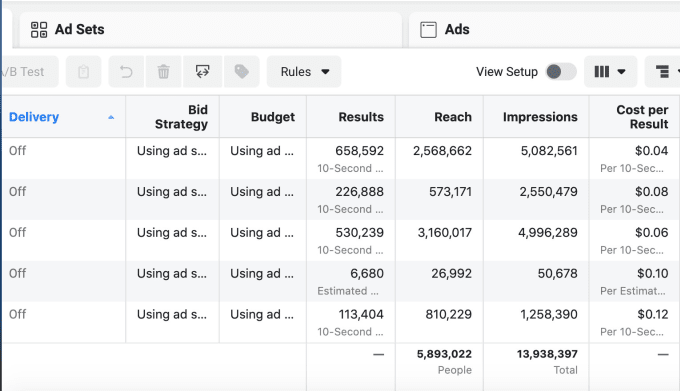
Task: Open the Ad Sets tab
Action: pyautogui.click(x=210, y=29)
